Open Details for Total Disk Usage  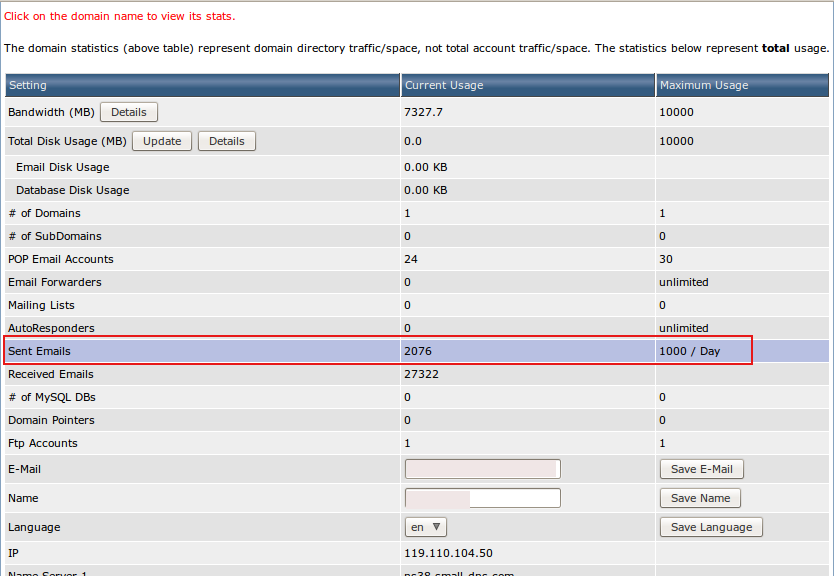[226, 141]
